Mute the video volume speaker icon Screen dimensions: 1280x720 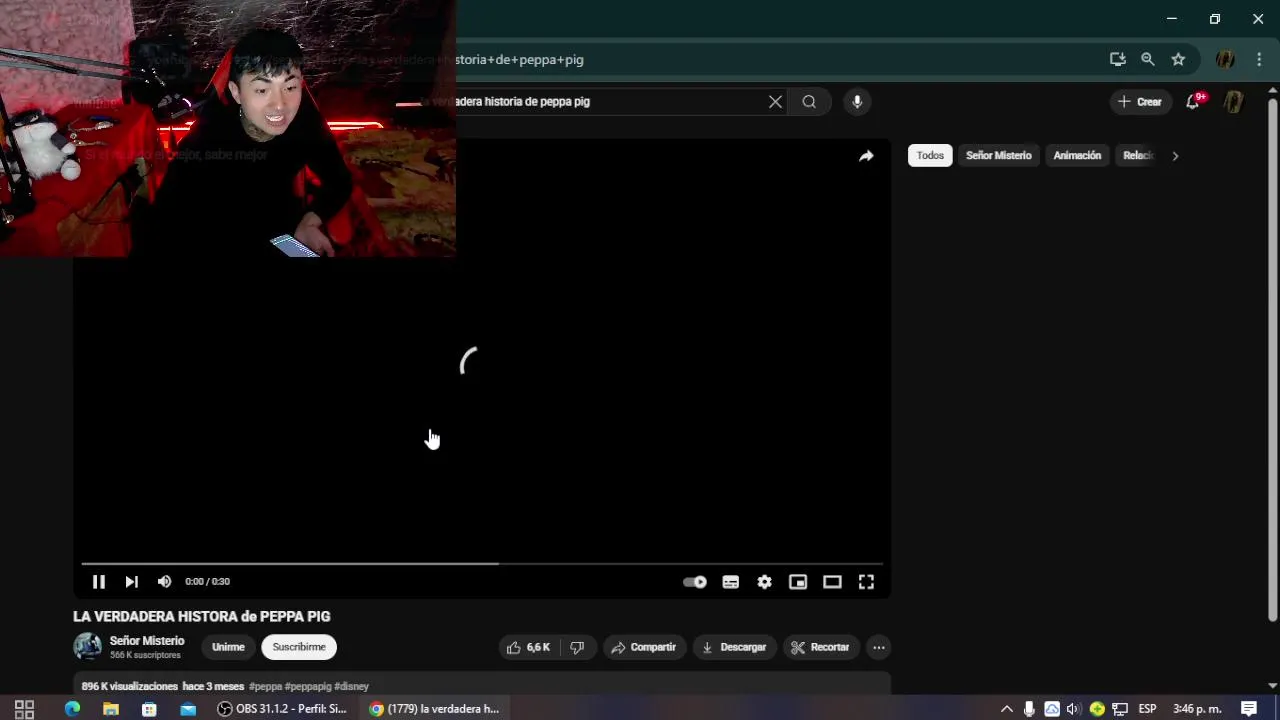(x=164, y=582)
